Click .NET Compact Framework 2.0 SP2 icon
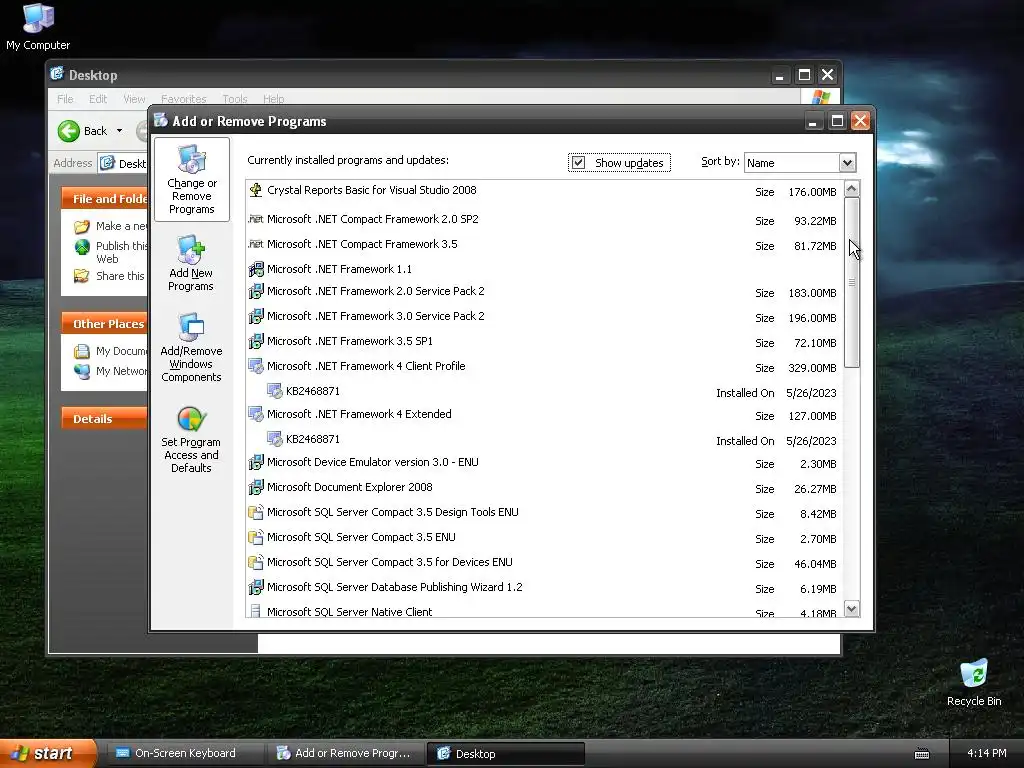 tap(256, 219)
